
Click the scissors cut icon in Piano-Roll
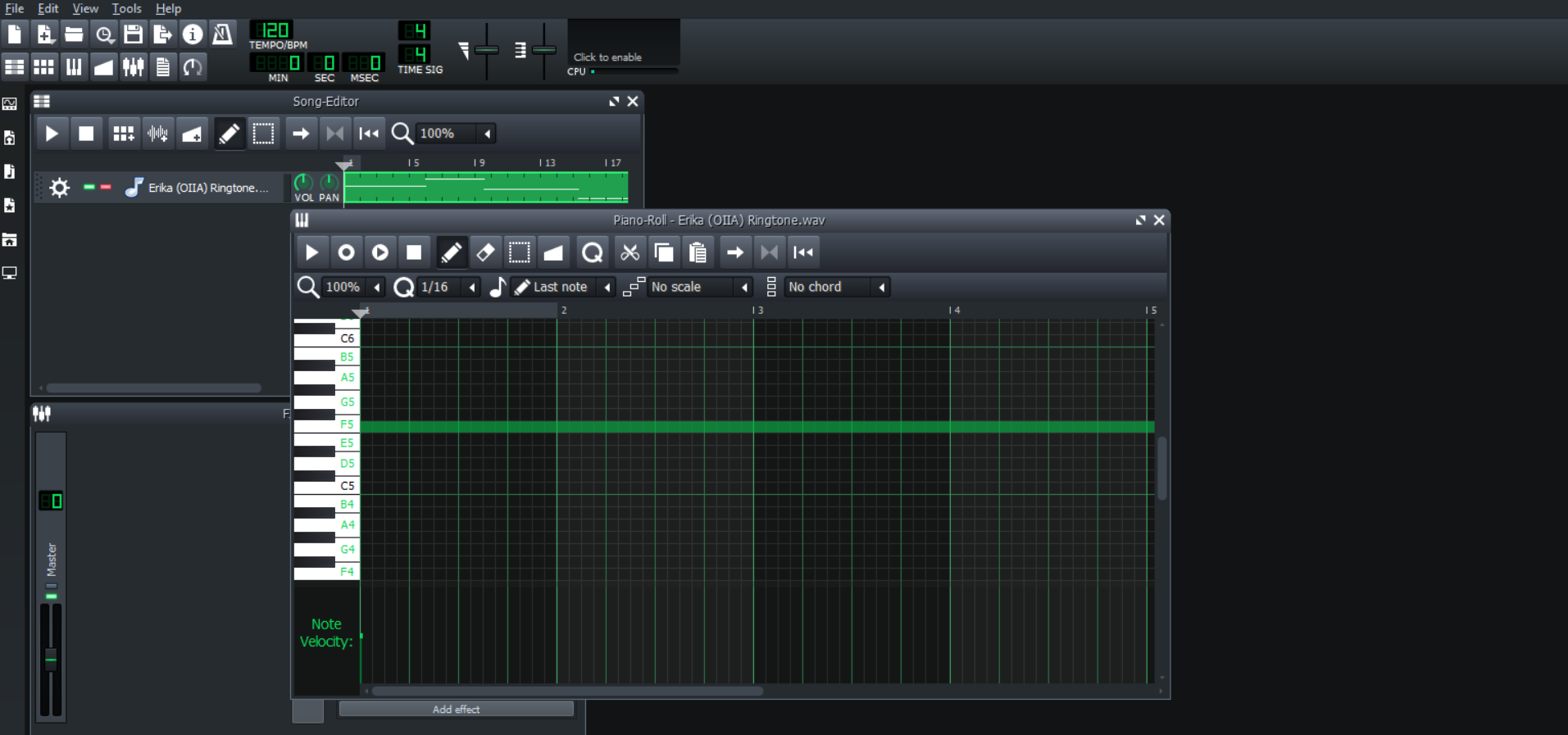tap(629, 252)
